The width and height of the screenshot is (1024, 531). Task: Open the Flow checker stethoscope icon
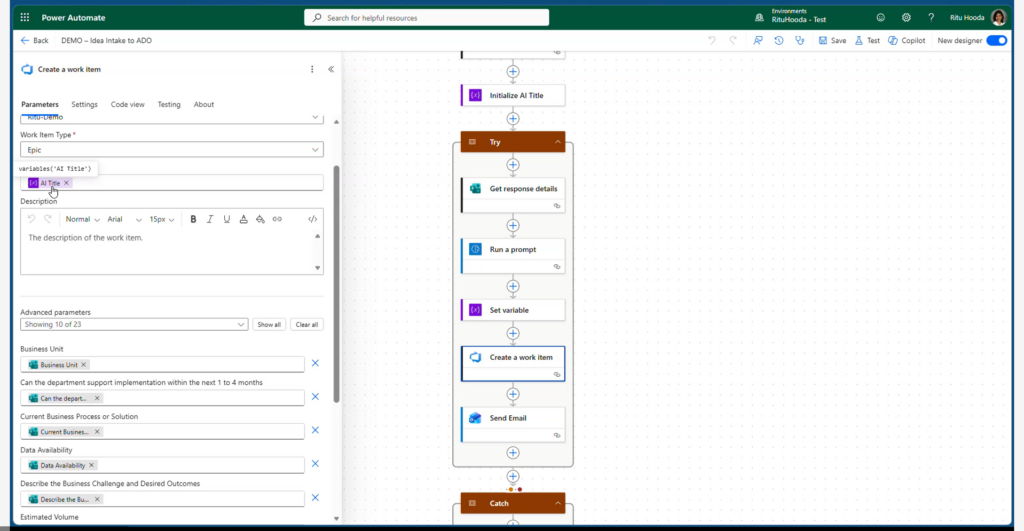(799, 41)
